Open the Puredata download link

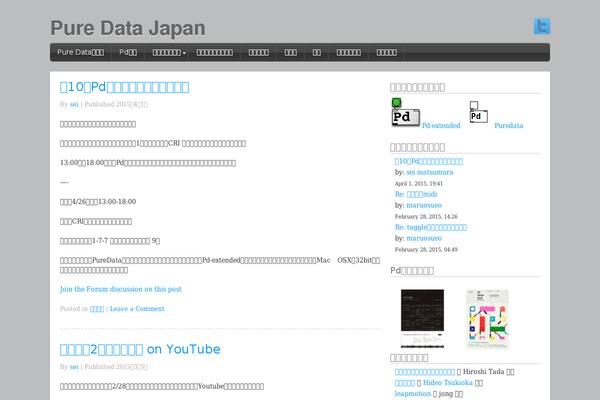pos(509,126)
